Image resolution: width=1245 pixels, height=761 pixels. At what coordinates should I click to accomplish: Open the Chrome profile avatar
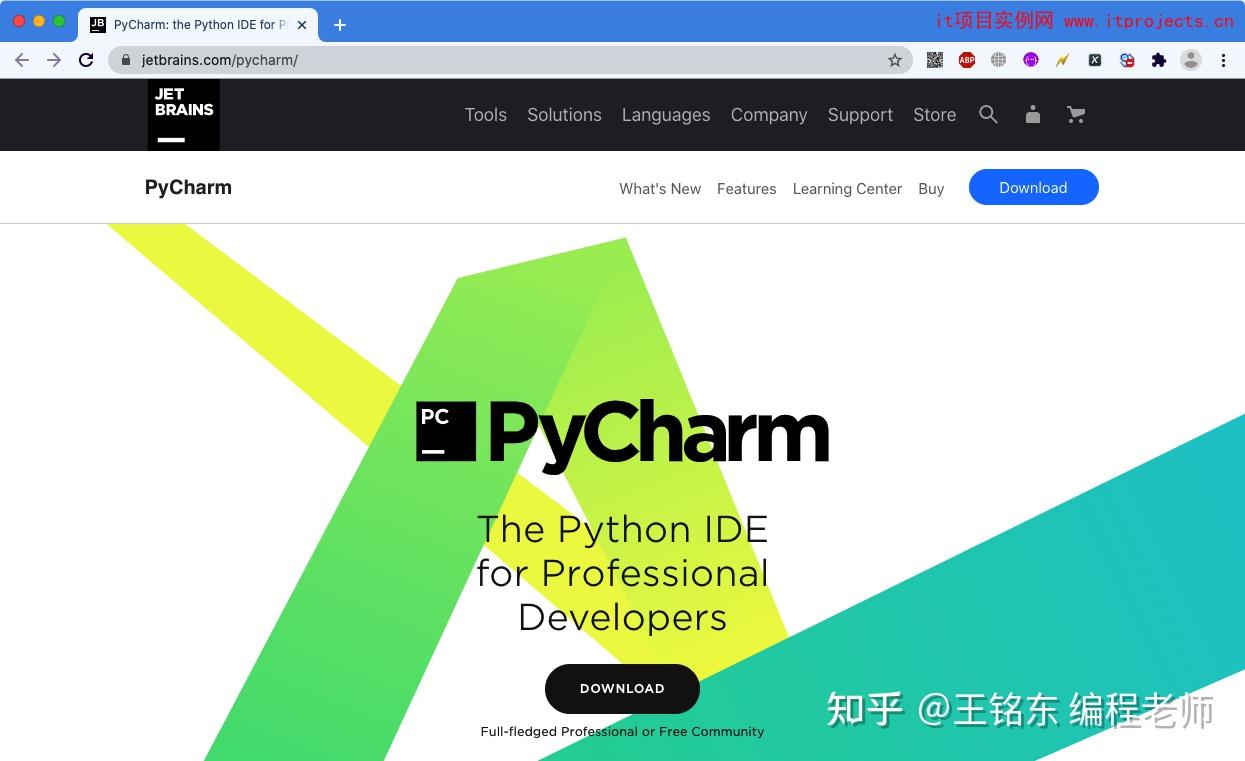click(x=1191, y=60)
